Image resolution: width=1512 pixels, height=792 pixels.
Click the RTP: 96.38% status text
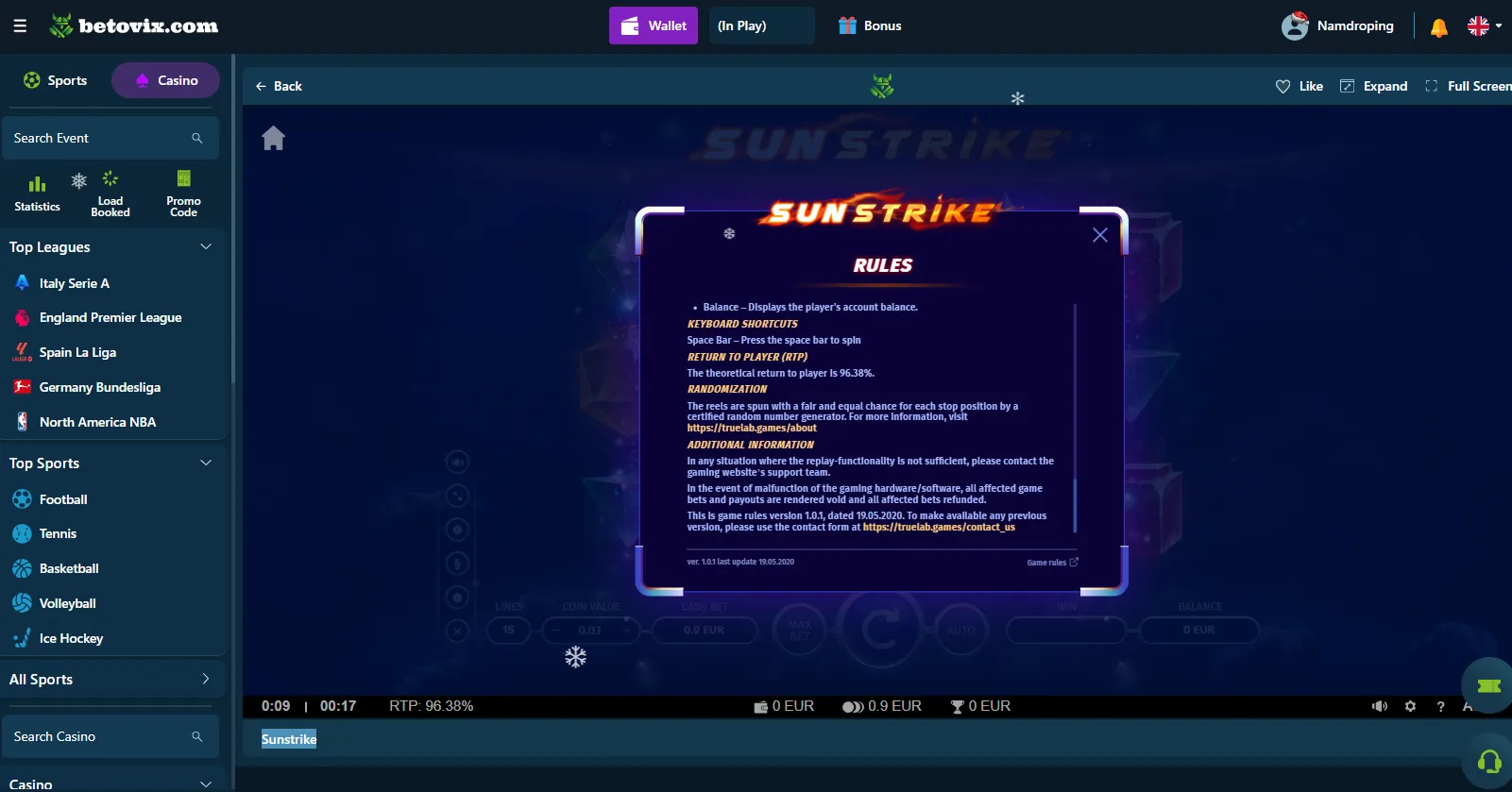pos(432,706)
